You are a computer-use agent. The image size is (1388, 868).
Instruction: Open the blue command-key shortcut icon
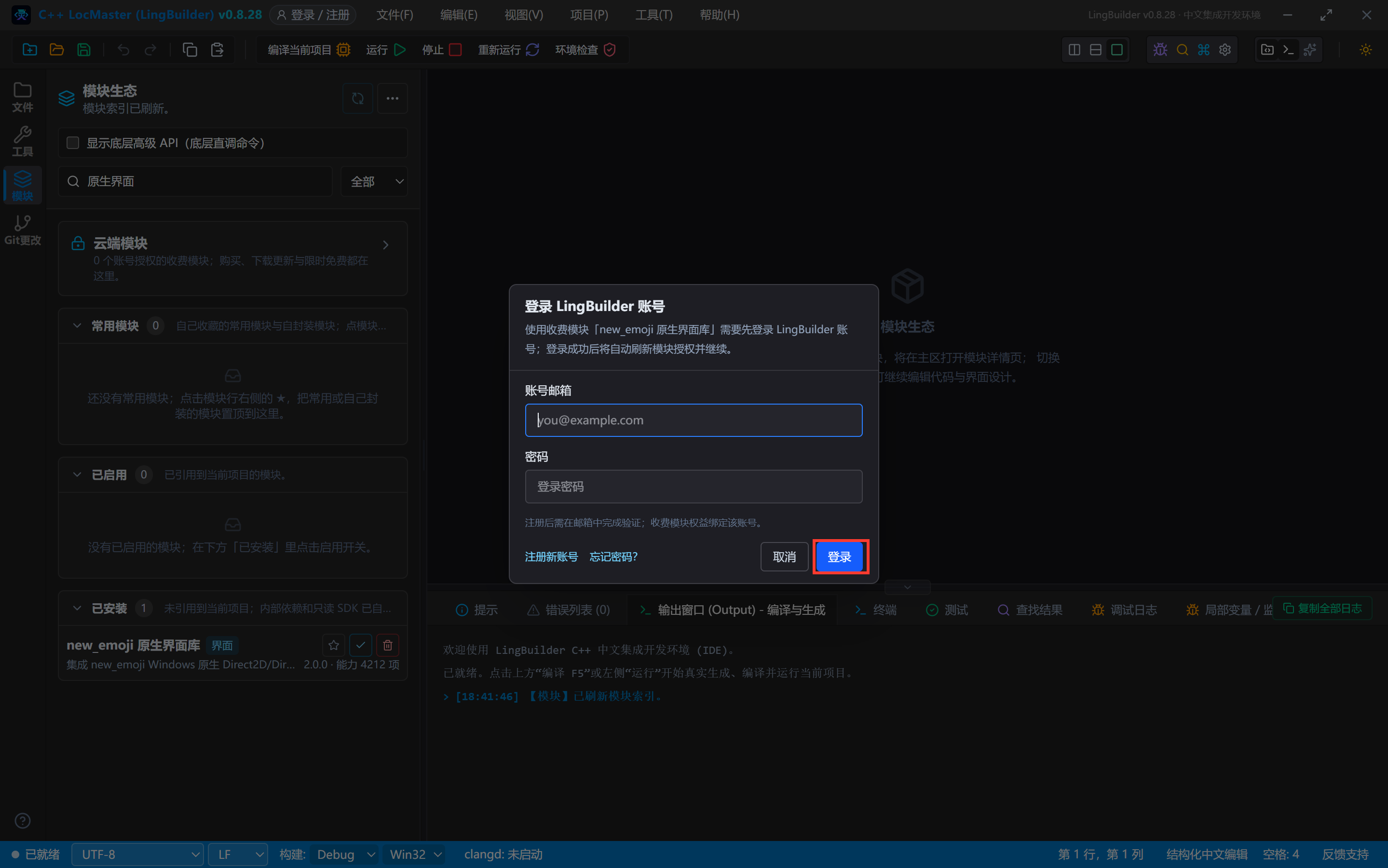coord(1204,50)
